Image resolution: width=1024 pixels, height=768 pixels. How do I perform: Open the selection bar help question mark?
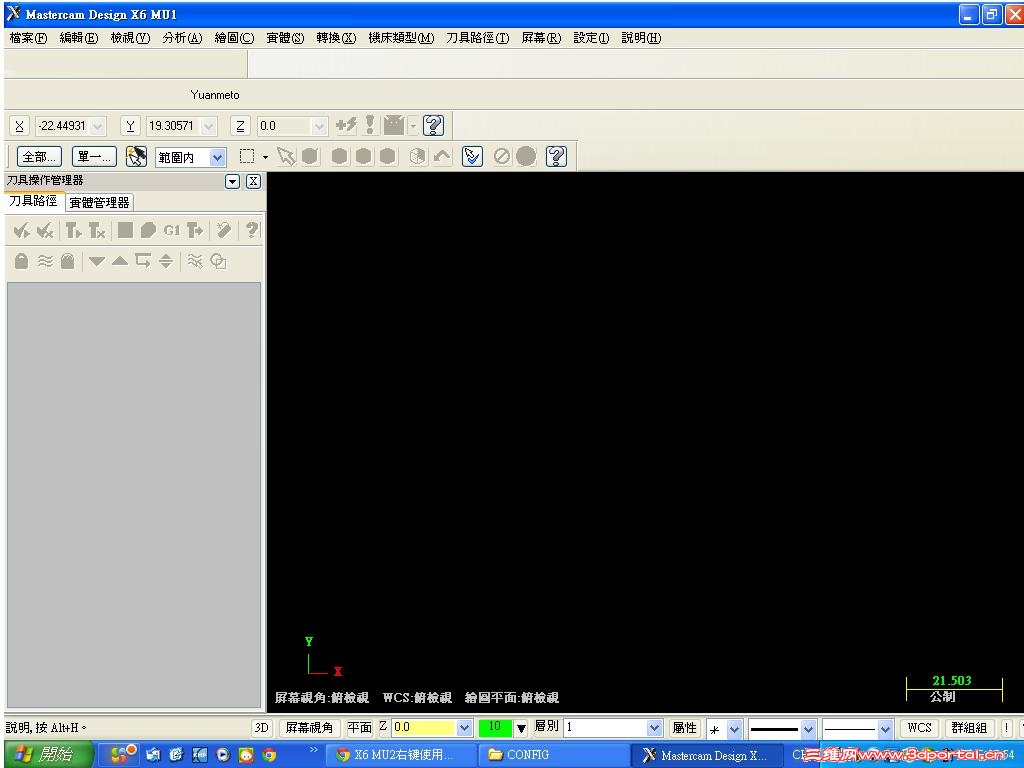pos(556,156)
